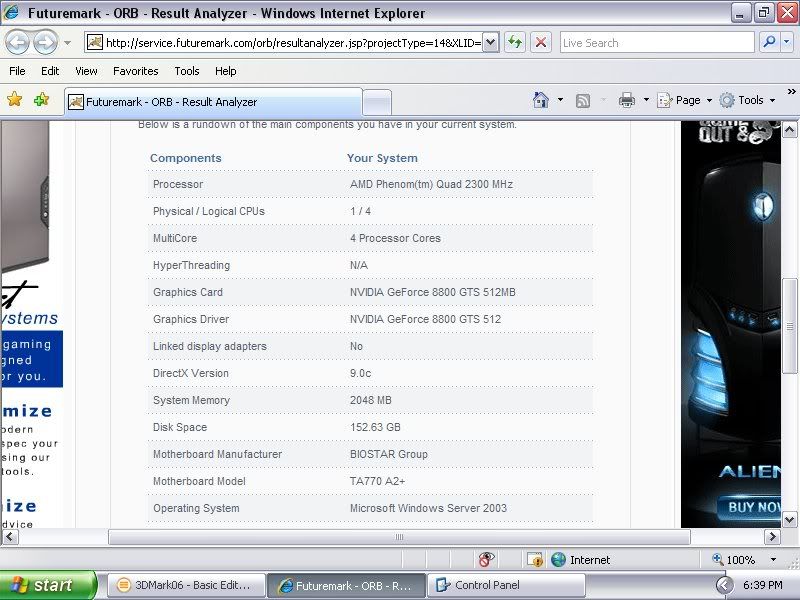
Task: Click the 'Your System' column header
Action: tap(382, 158)
